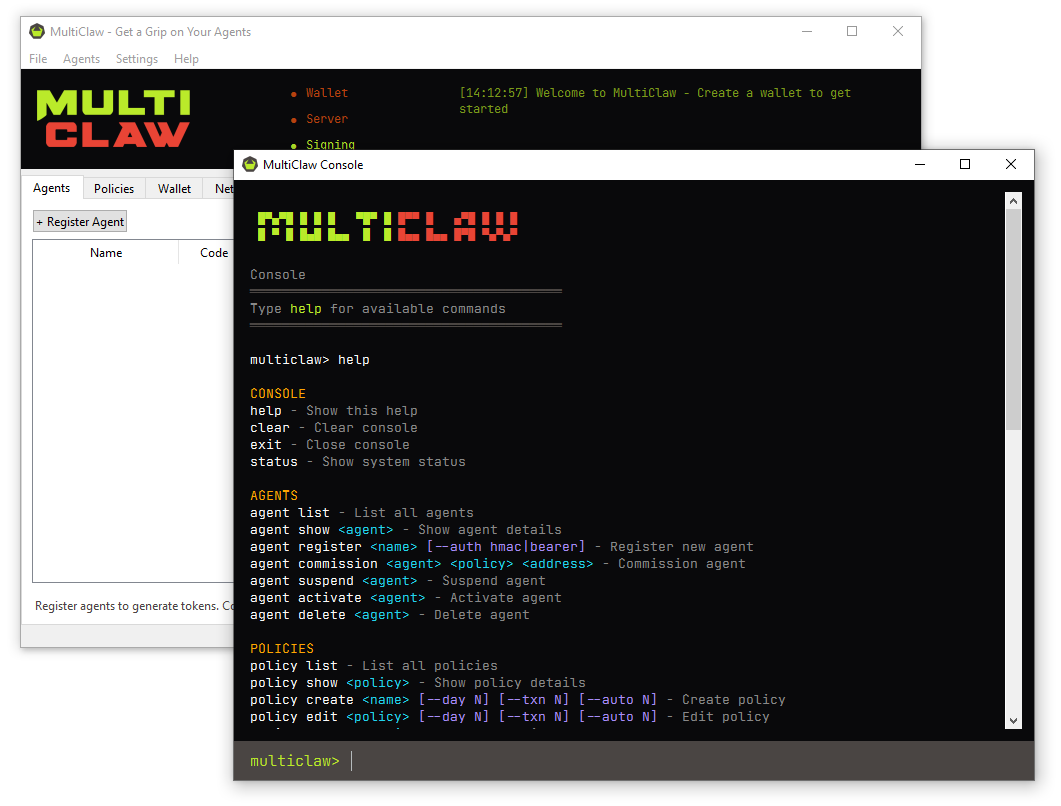The height and width of the screenshot is (806, 1061).
Task: Open the File menu
Action: pos(37,59)
